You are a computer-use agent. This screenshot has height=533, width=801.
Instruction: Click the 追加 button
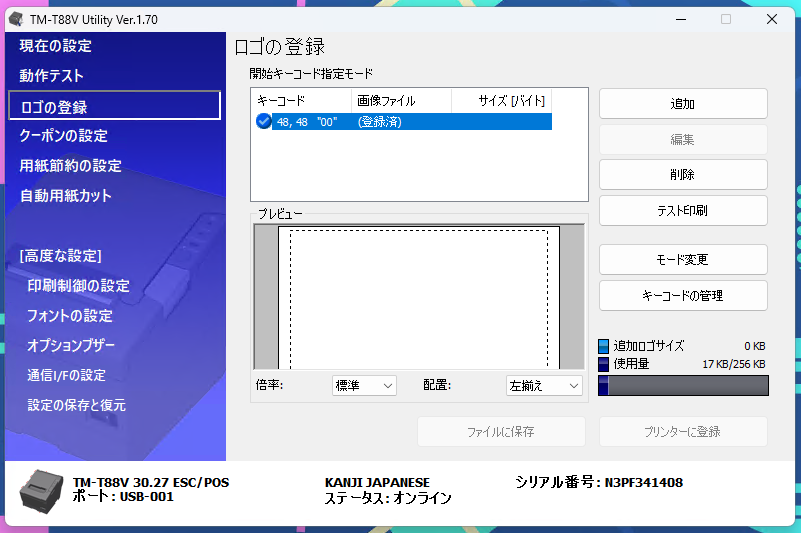(683, 104)
